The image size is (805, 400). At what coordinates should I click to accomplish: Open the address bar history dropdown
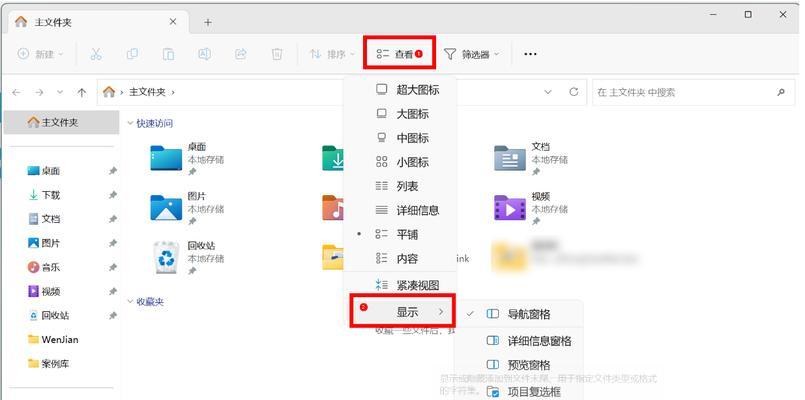click(x=548, y=92)
